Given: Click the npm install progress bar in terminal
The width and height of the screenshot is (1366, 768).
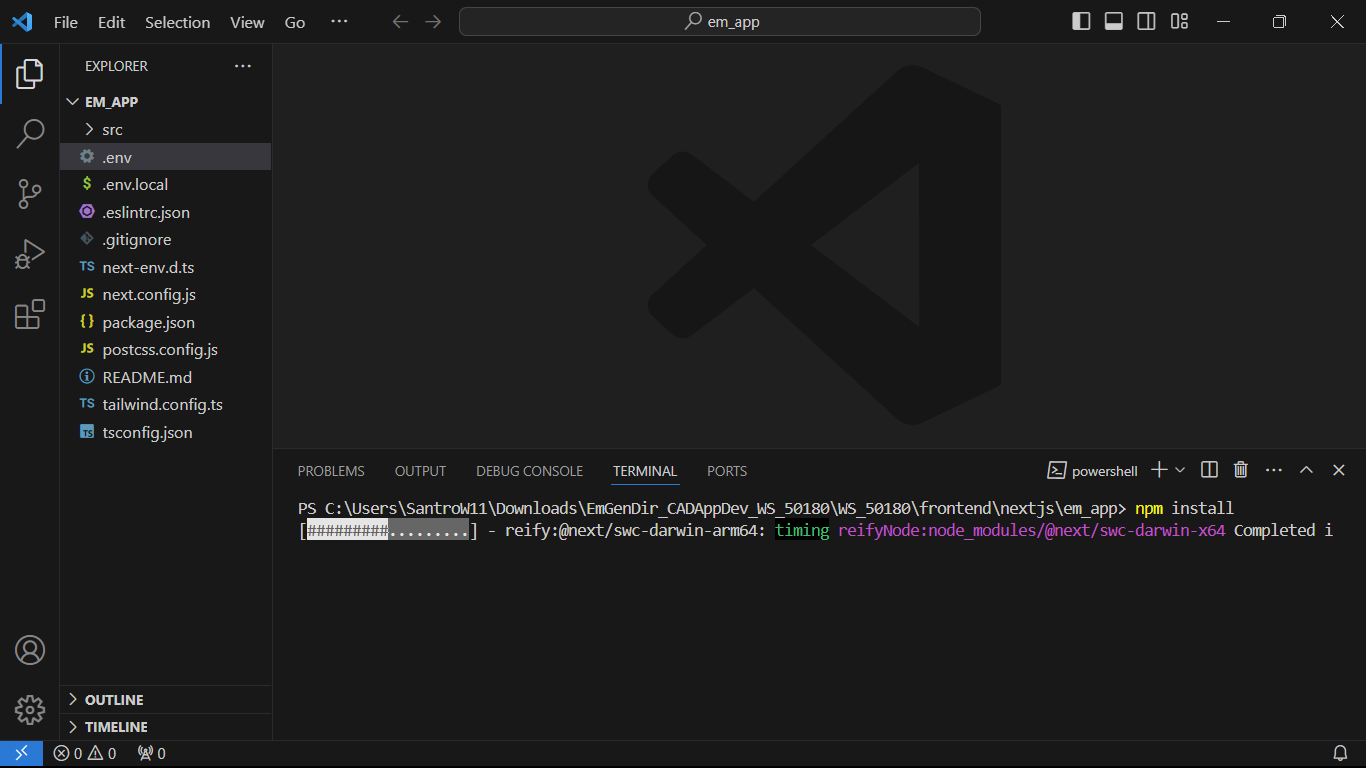Looking at the screenshot, I should pos(388,531).
